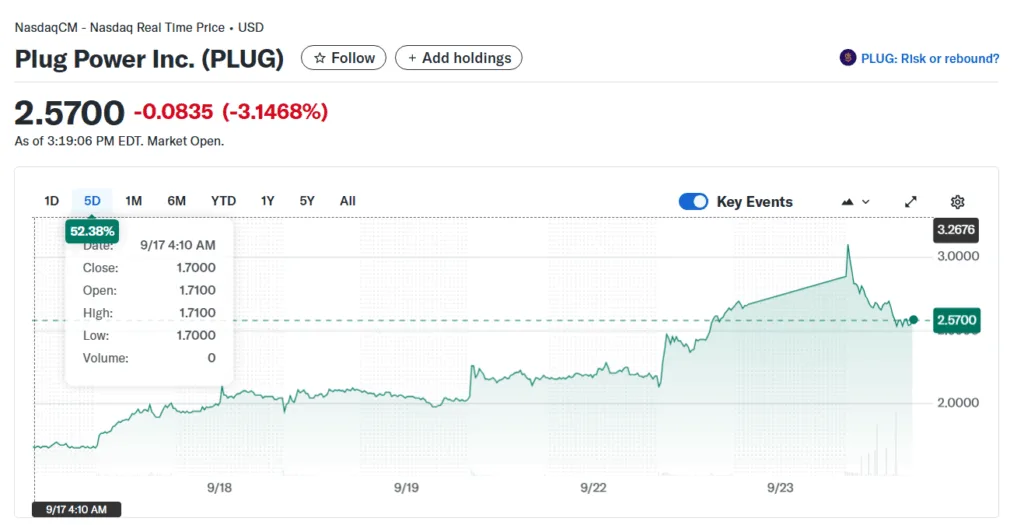Click the green dot at the chart line's end
The image size is (1024, 525).
pyautogui.click(x=913, y=320)
